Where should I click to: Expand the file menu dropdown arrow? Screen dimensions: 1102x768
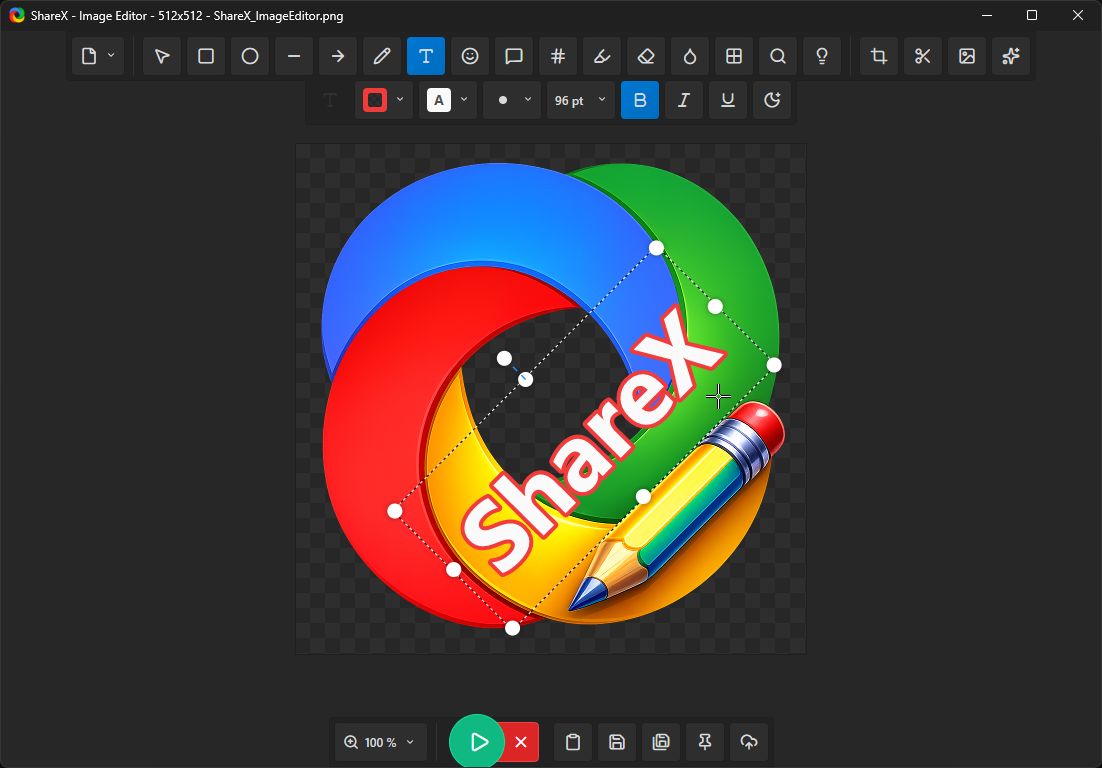(111, 56)
